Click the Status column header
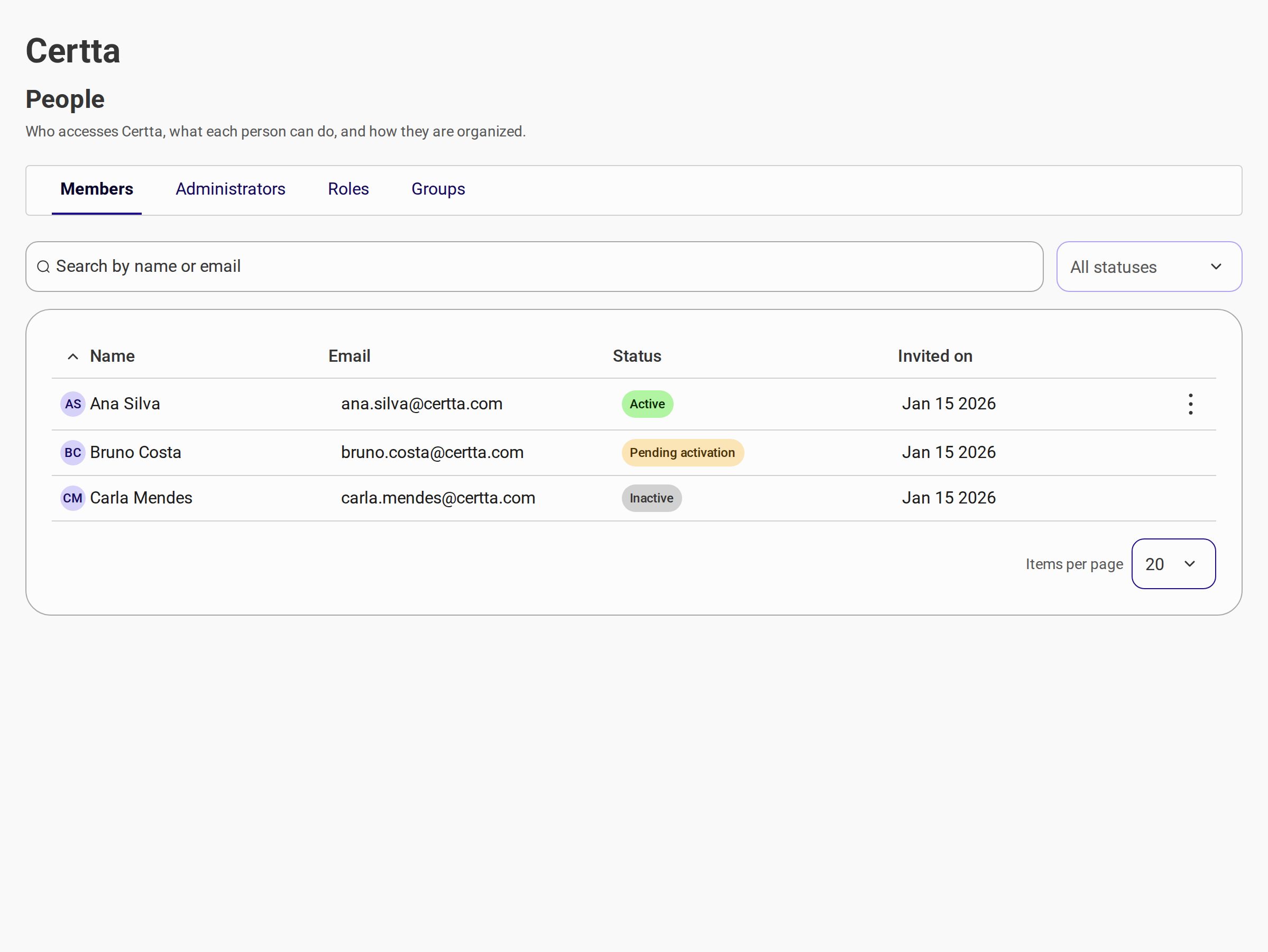The height and width of the screenshot is (952, 1268). (637, 356)
